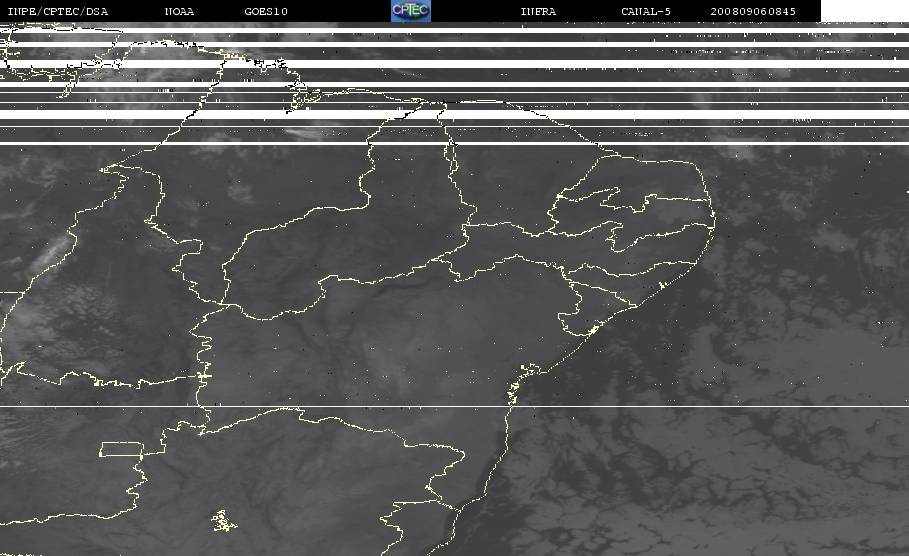Viewport: 909px width, 556px height.
Task: Click the INPE/CPTEC/DSA header label
Action: [57, 11]
